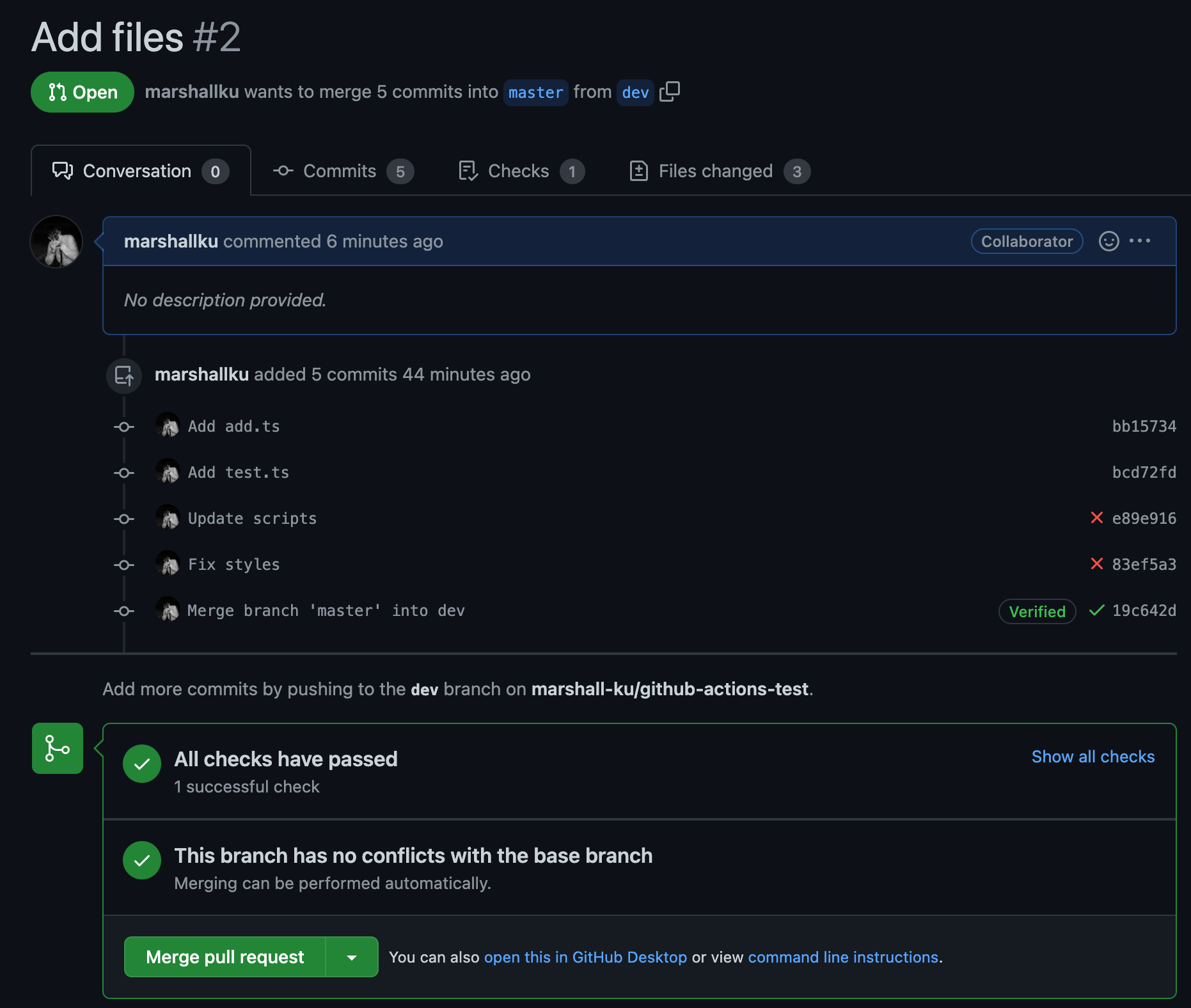
Task: Click the green pull request status icon
Action: point(57,748)
